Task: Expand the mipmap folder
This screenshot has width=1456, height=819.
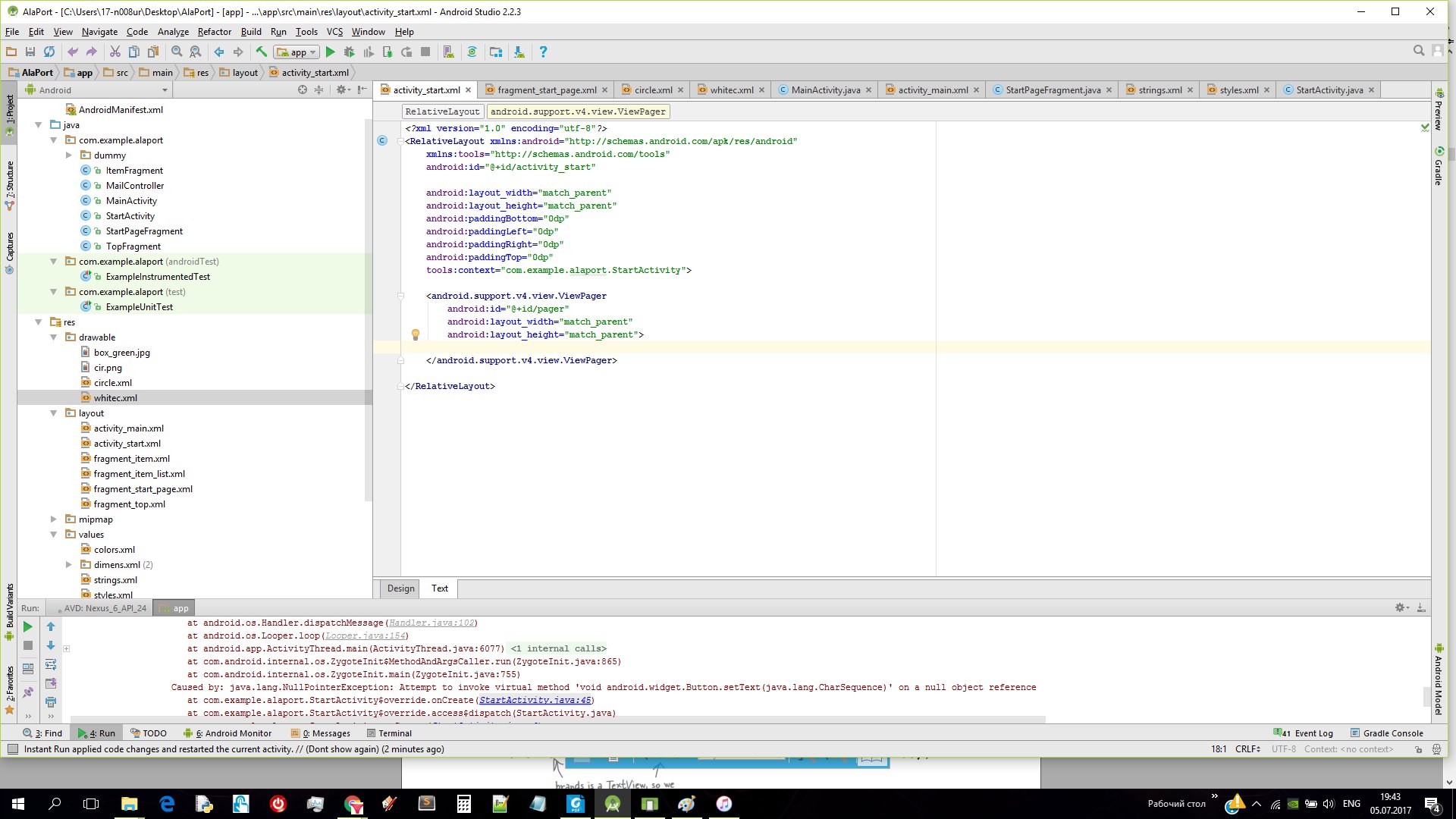Action: click(54, 519)
